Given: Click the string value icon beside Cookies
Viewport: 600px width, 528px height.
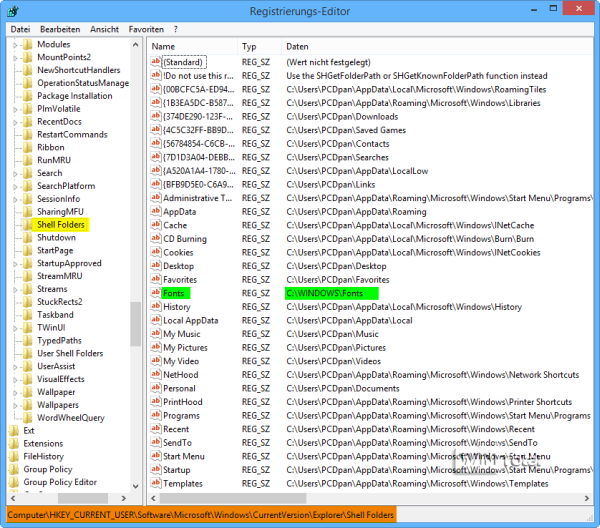Looking at the screenshot, I should click(155, 252).
